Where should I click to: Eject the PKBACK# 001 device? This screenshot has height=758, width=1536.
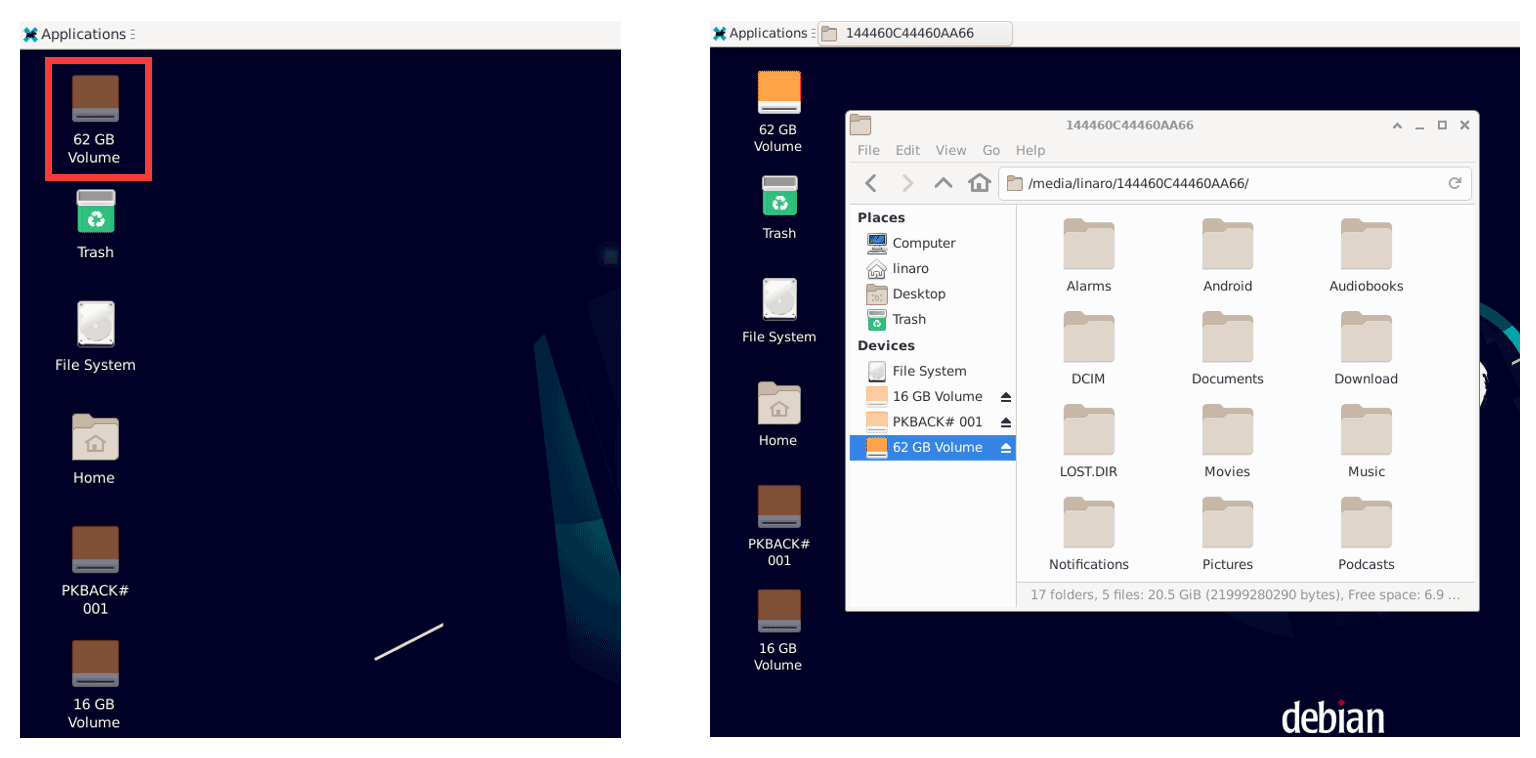(x=1006, y=422)
